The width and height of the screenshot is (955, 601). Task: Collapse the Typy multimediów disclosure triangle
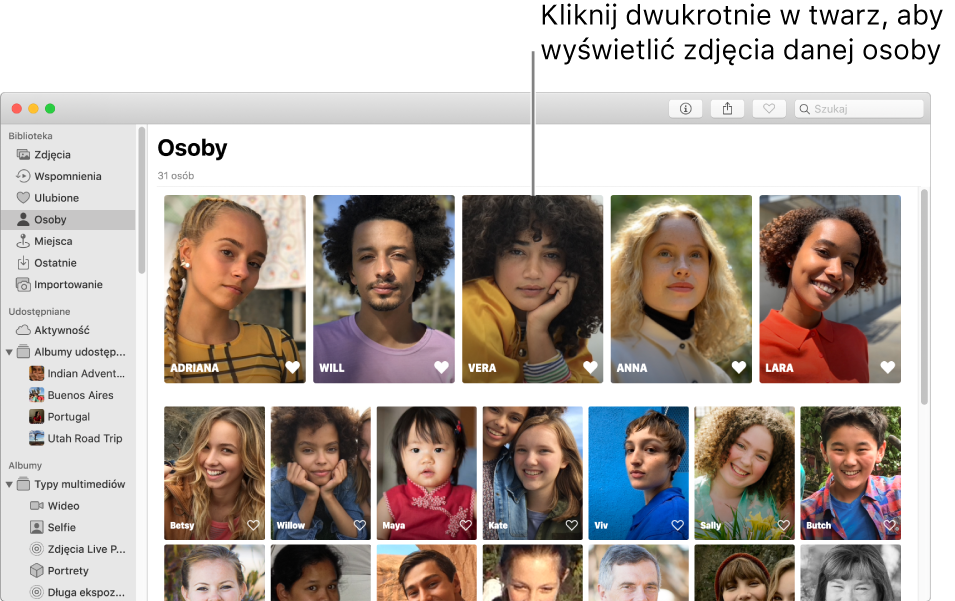pos(9,485)
